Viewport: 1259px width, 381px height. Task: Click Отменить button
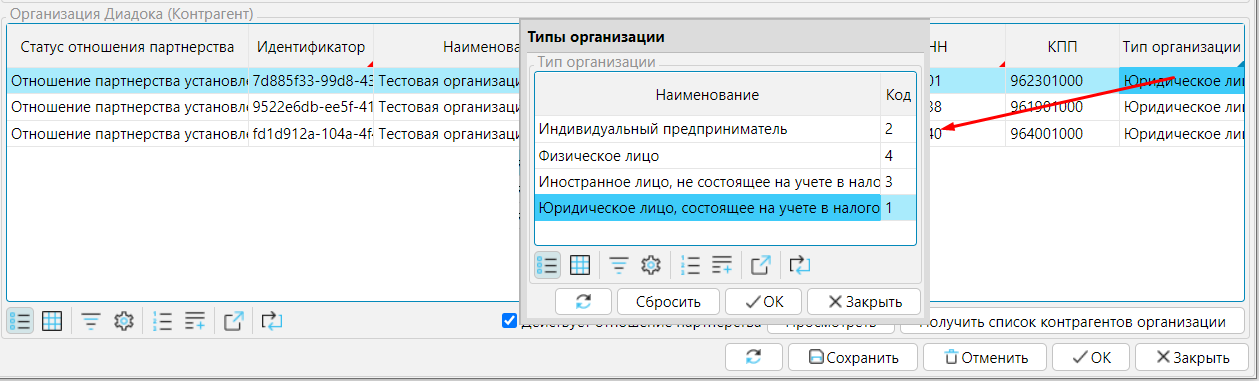point(985,357)
